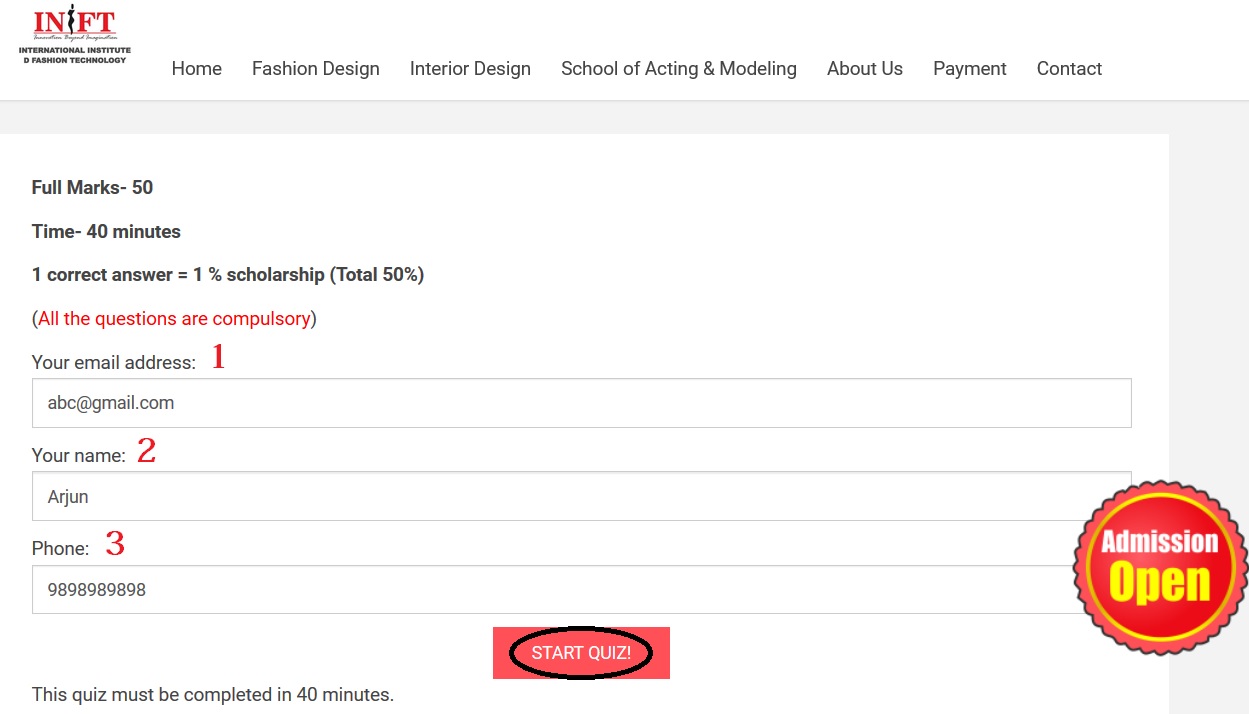Go to the Contact page

pyautogui.click(x=1069, y=69)
